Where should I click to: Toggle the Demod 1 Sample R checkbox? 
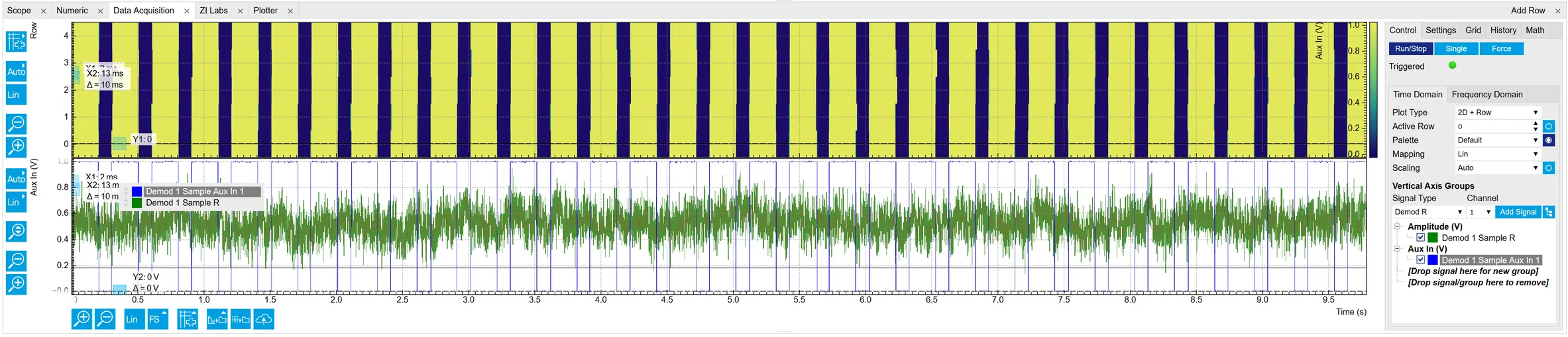point(1421,238)
